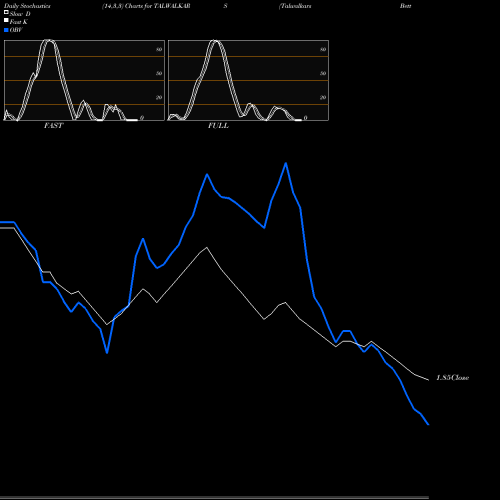Click the Slow D legend swatch
500x500 pixels.
click(6, 12)
